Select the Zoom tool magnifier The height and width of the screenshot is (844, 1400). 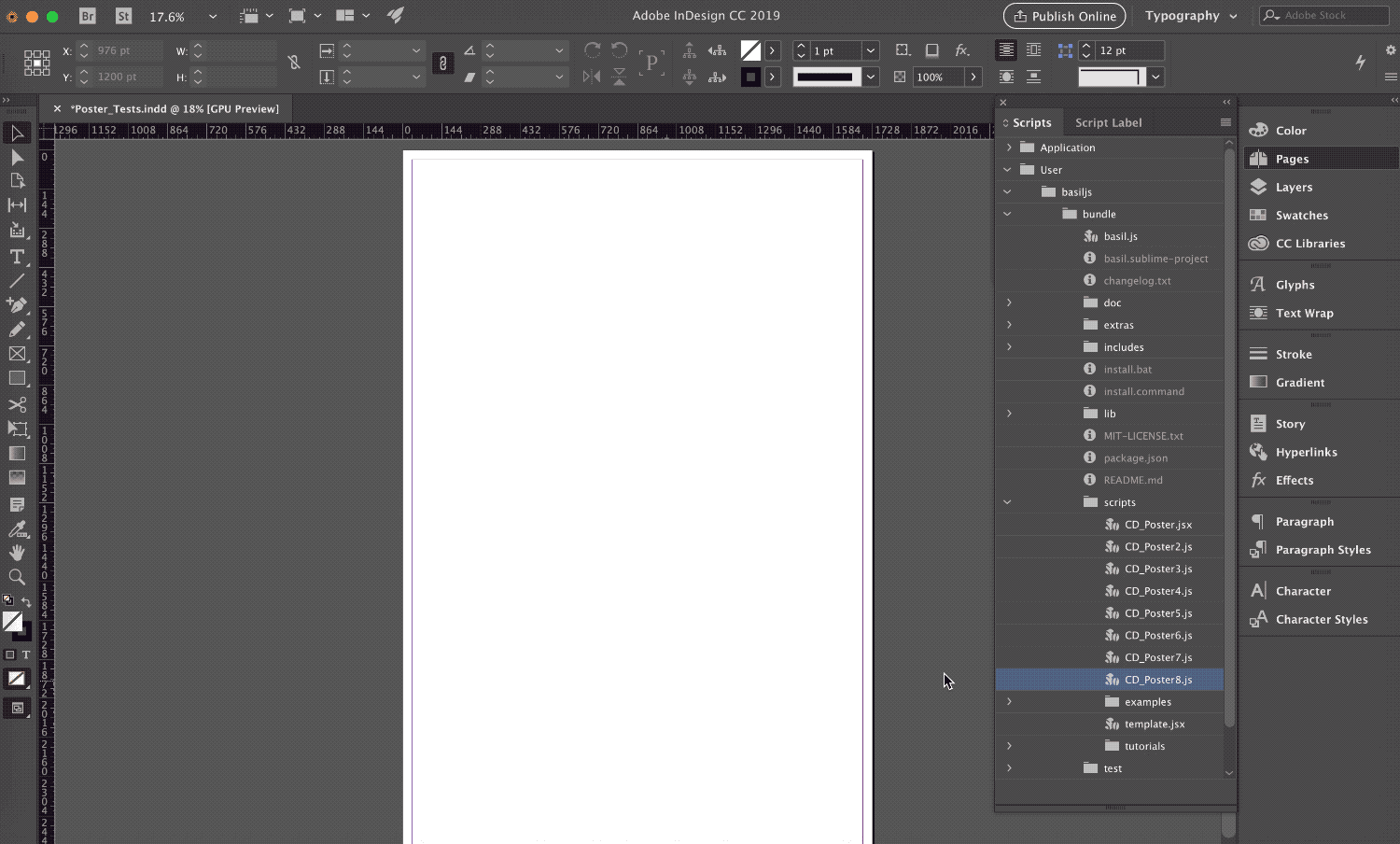coord(17,577)
